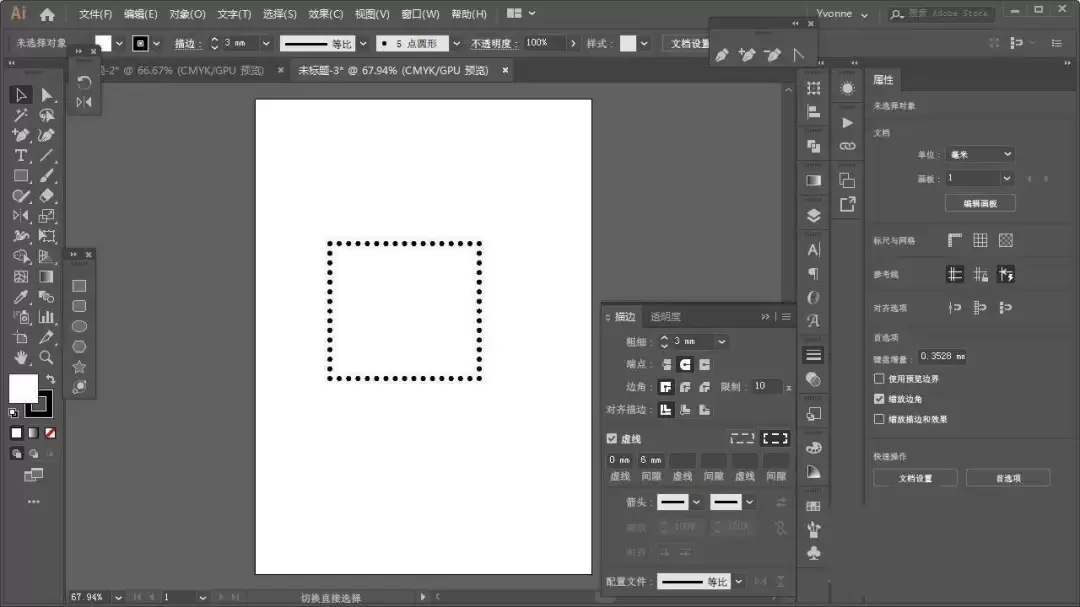Select the Column Graph tool
The image size is (1080, 607).
click(x=46, y=317)
